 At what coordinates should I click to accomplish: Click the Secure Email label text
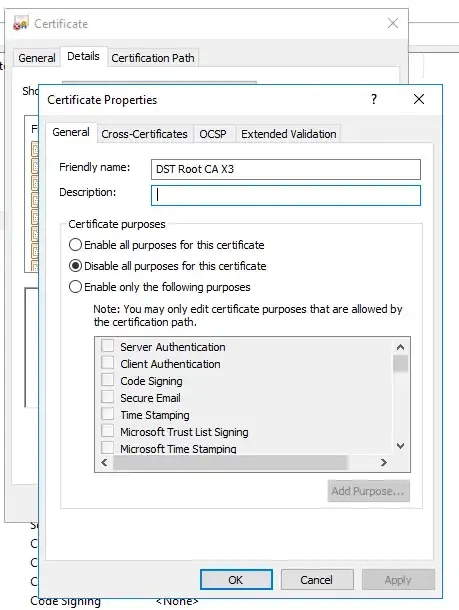150,398
